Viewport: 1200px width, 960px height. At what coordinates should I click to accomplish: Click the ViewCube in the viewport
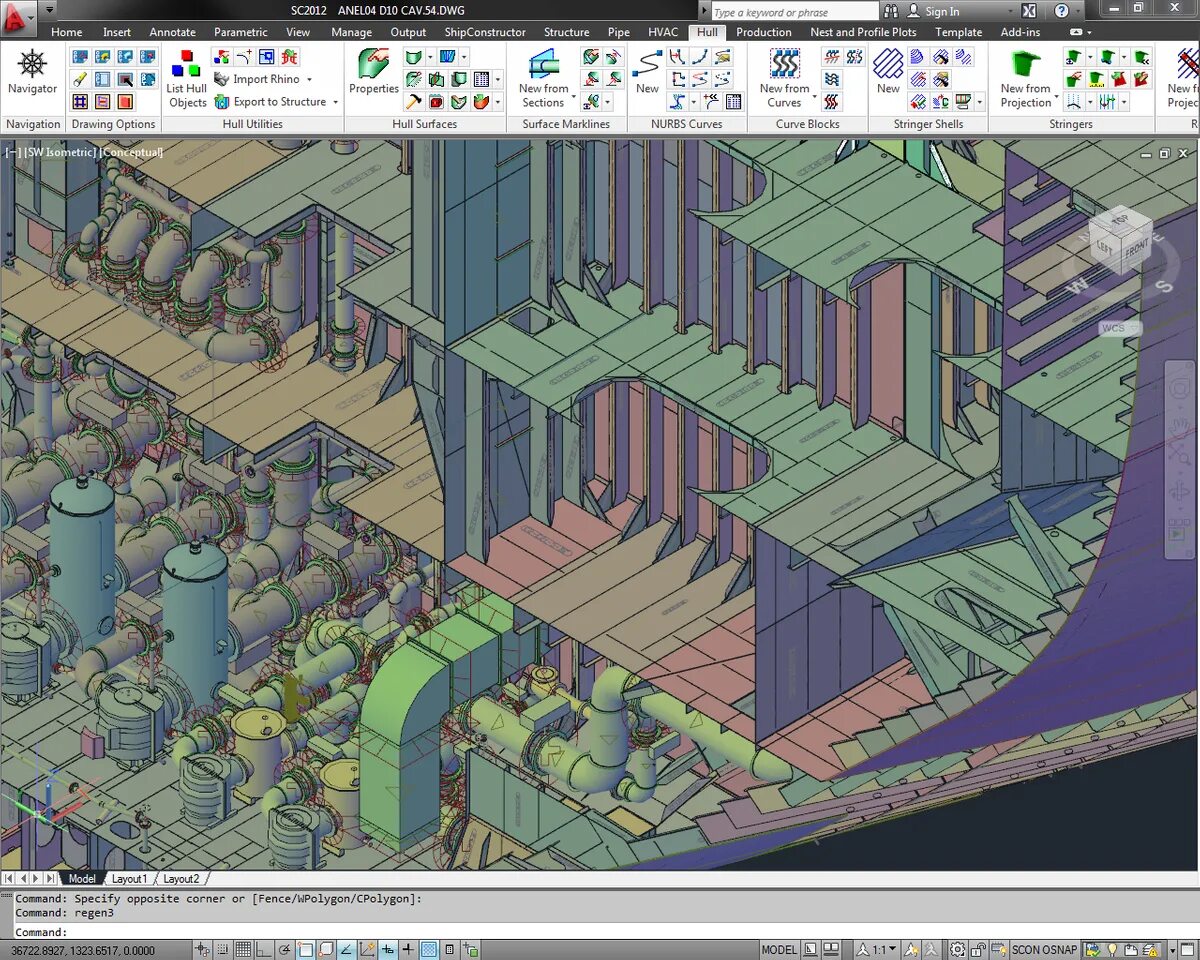click(x=1120, y=240)
